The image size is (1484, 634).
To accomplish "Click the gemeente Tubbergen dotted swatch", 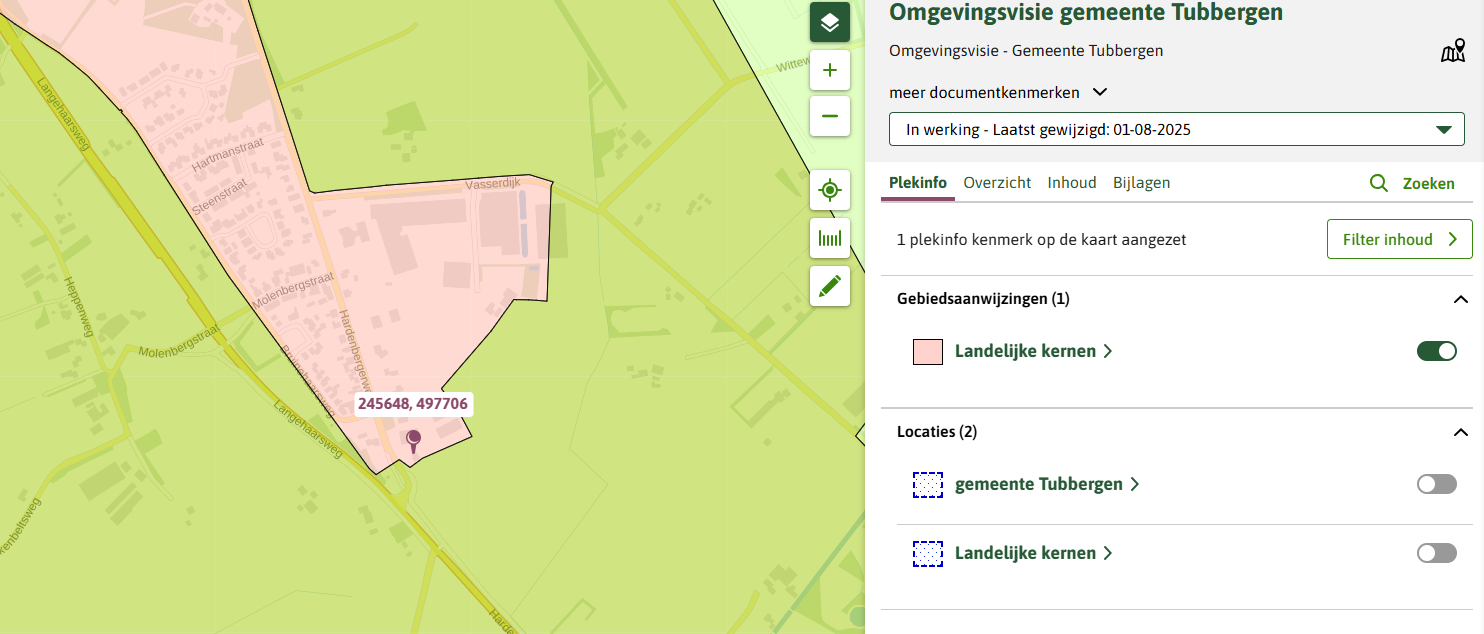I will pos(928,485).
